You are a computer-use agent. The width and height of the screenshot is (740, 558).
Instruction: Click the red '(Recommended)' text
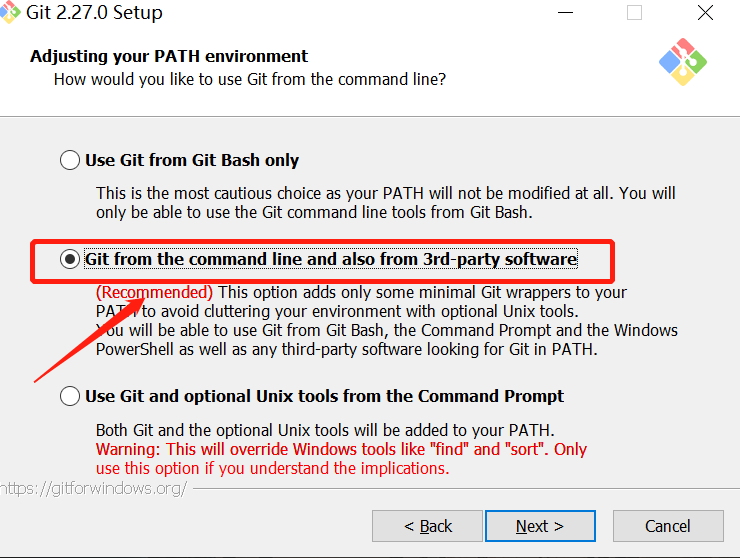pos(154,292)
